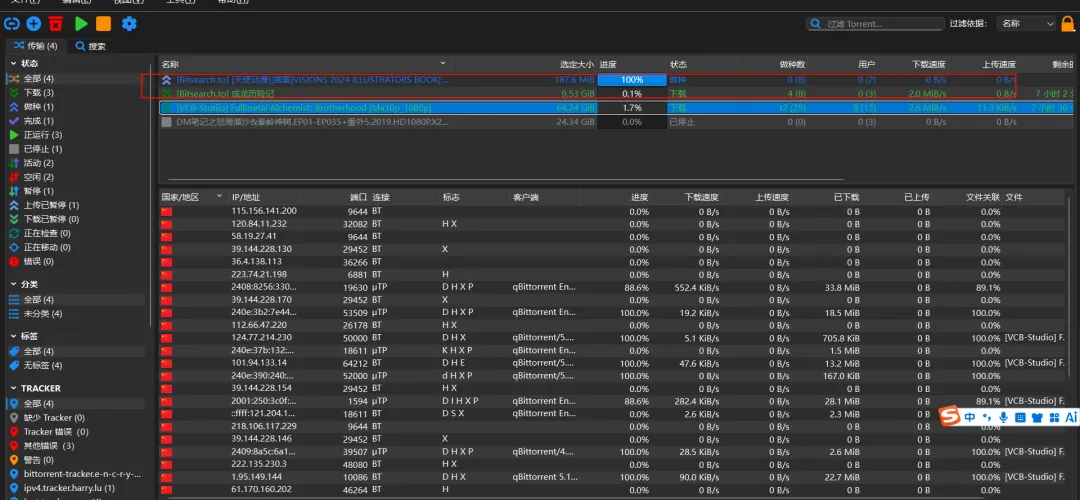The width and height of the screenshot is (1080, 500).
Task: Click the 1.7% progress bar of Fullmetal Alchemist
Action: tap(632, 108)
